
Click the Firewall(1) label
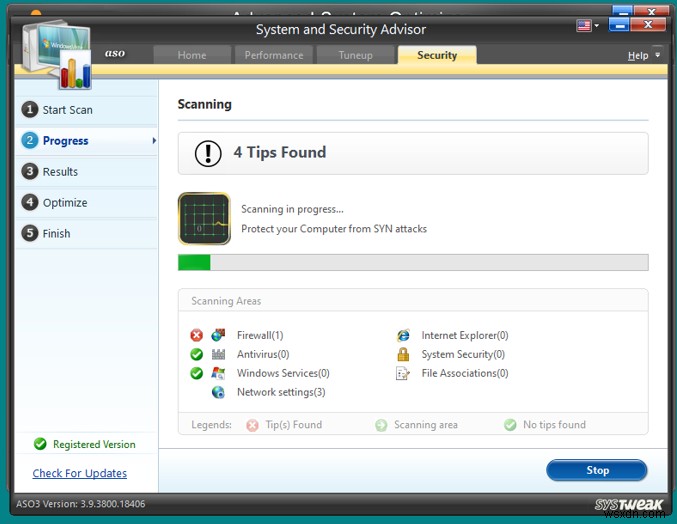point(260,335)
